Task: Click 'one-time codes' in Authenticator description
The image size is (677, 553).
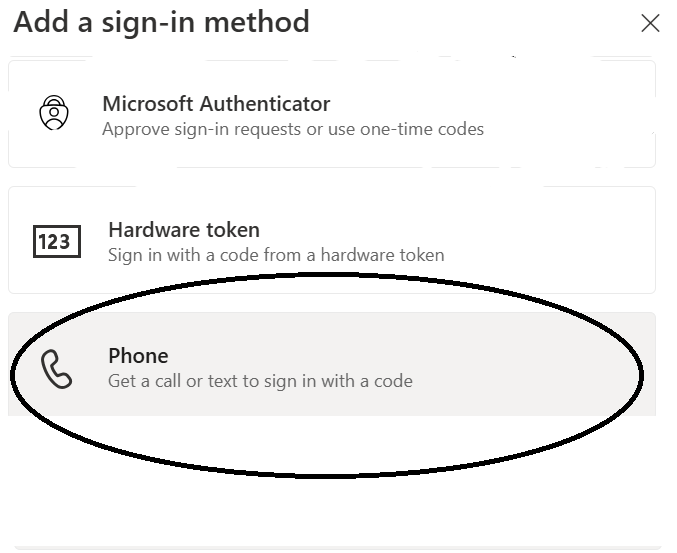Action: (x=422, y=129)
